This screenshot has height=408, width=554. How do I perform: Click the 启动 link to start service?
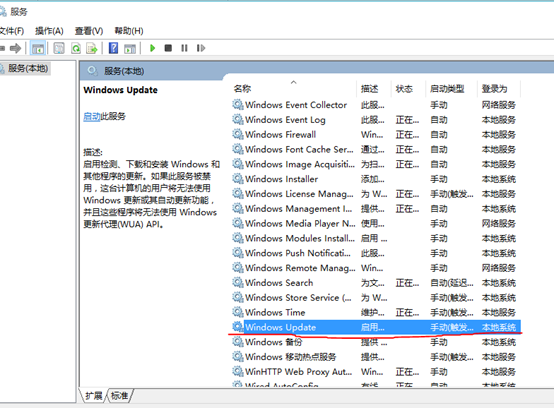pyautogui.click(x=92, y=116)
